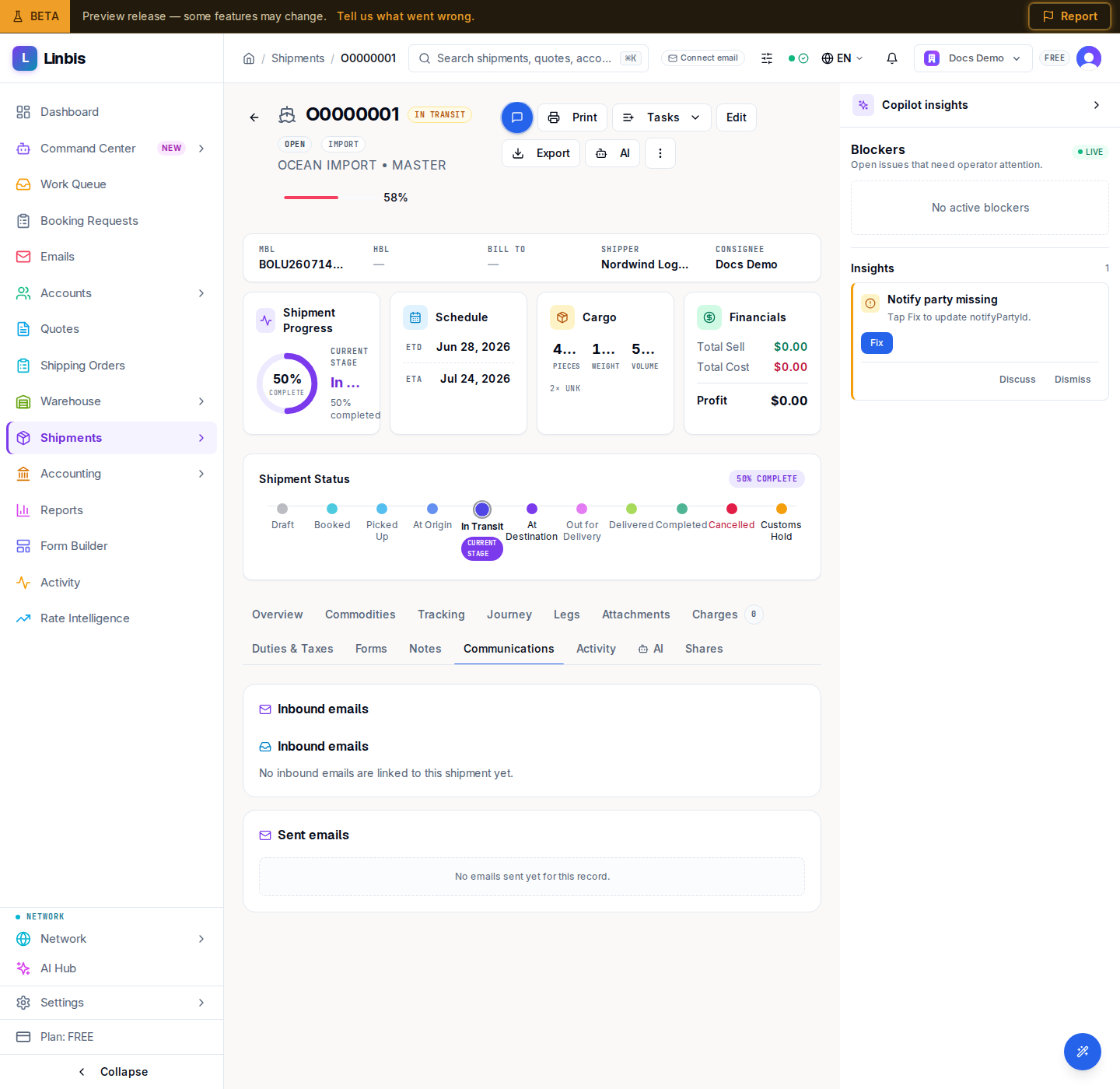This screenshot has width=1120, height=1089.
Task: Switch to the Journey tab
Action: coord(509,615)
